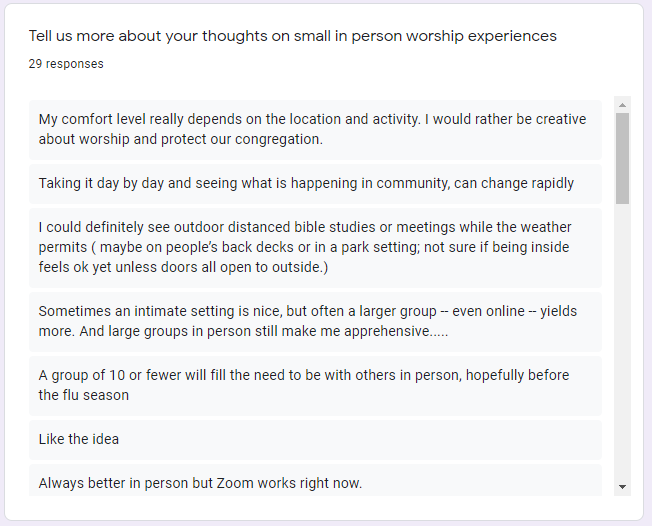Click 'Zoom works right now' text
652x526 pixels.
click(289, 483)
